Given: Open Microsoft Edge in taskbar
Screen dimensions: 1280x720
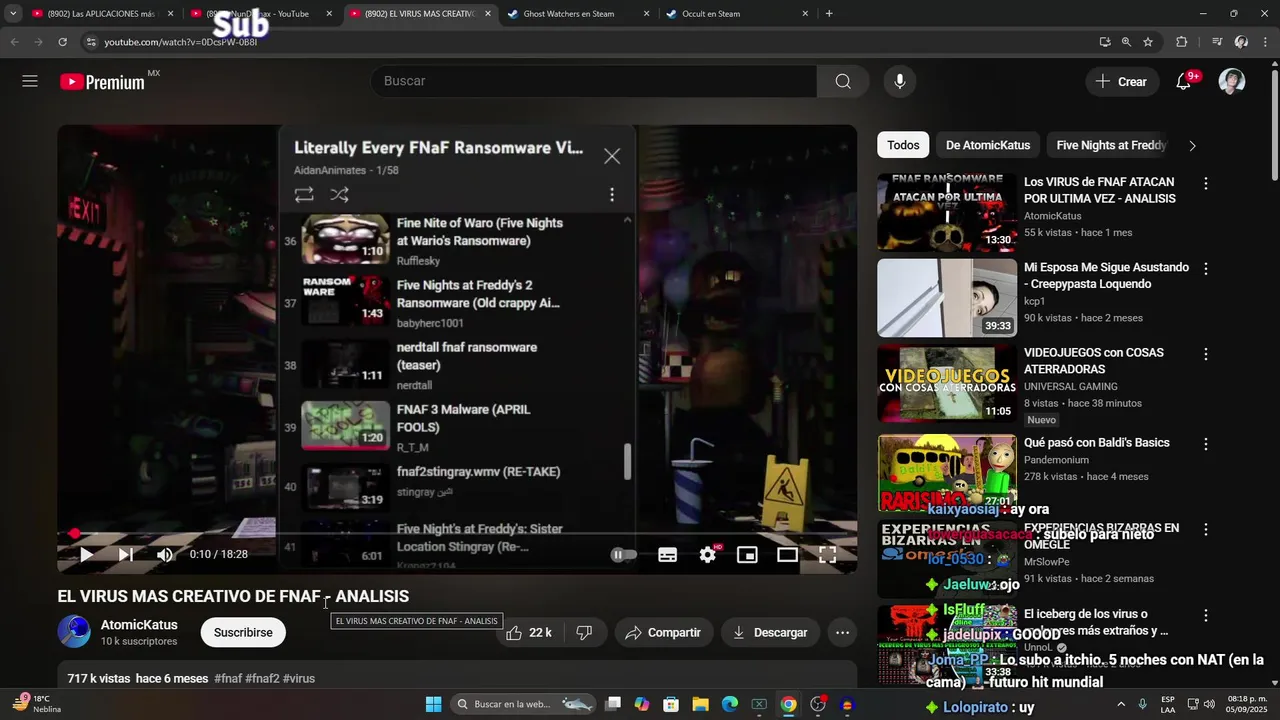Looking at the screenshot, I should click(x=730, y=704).
